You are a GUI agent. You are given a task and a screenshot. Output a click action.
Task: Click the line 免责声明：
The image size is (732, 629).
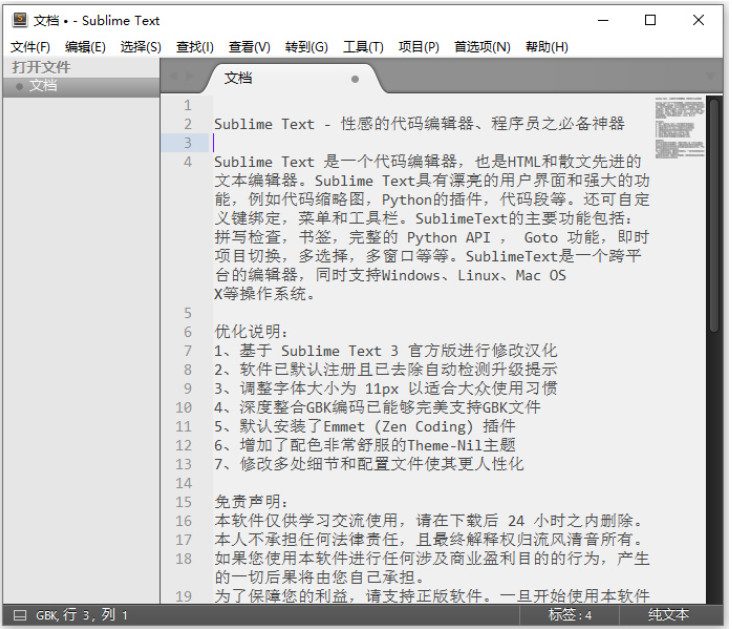click(251, 502)
